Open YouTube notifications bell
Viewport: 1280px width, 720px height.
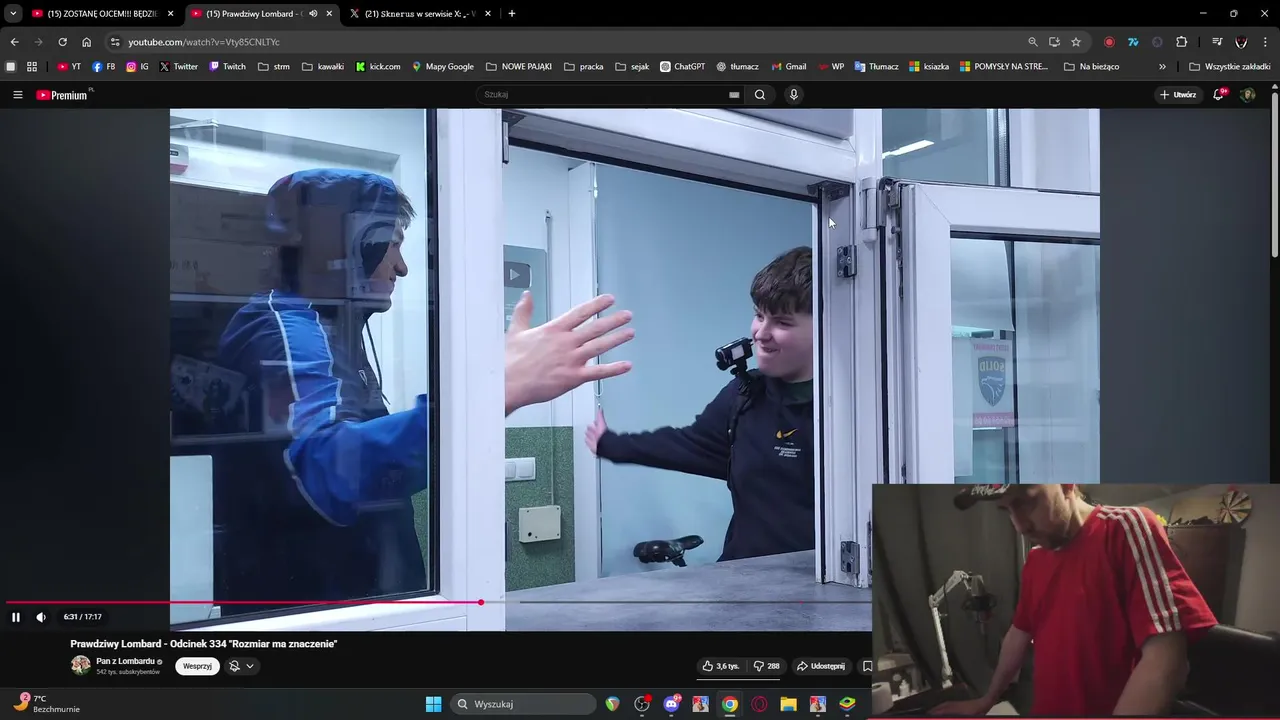[1219, 95]
